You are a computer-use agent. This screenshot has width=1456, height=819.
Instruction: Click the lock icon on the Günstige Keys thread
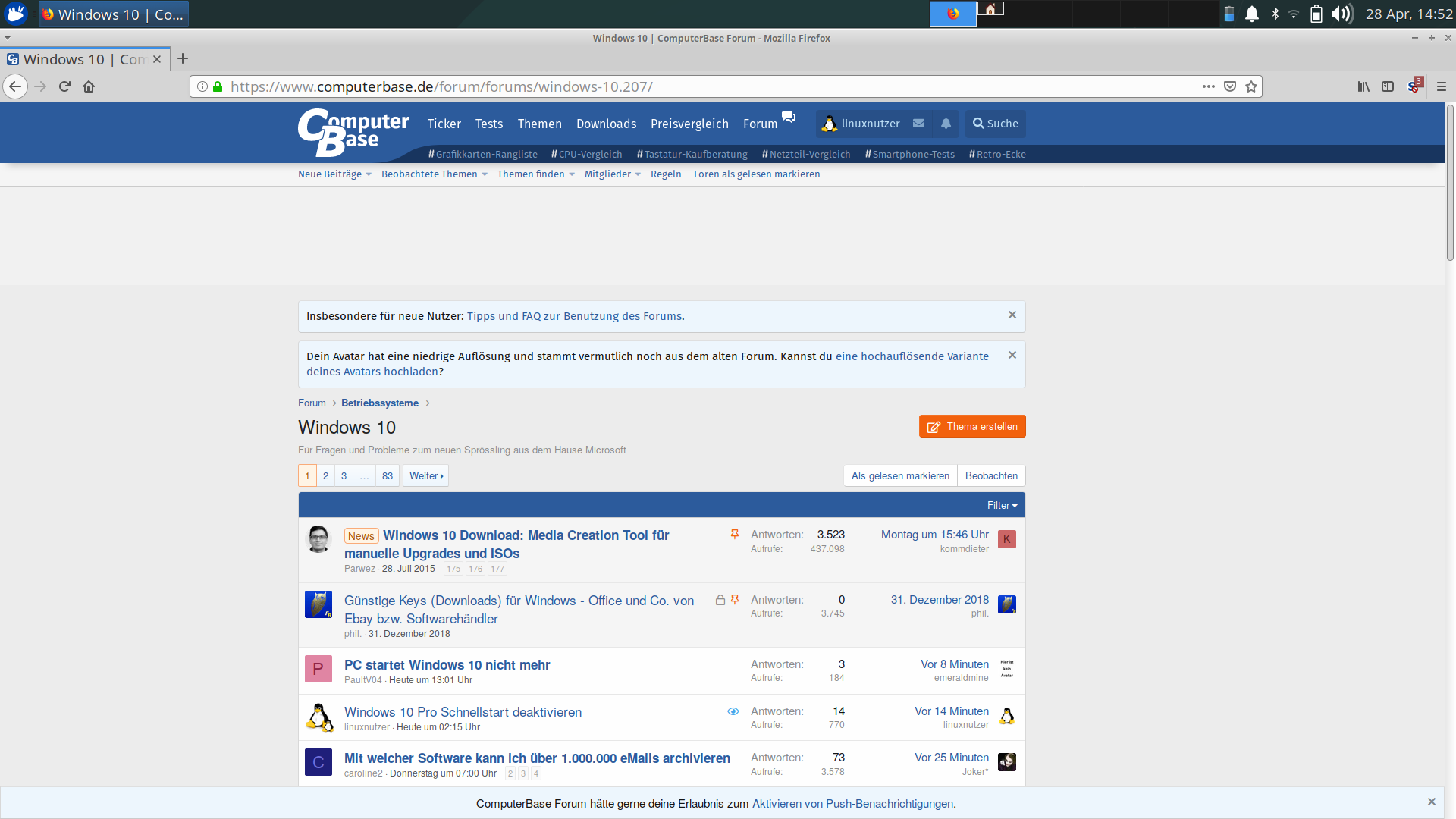720,599
